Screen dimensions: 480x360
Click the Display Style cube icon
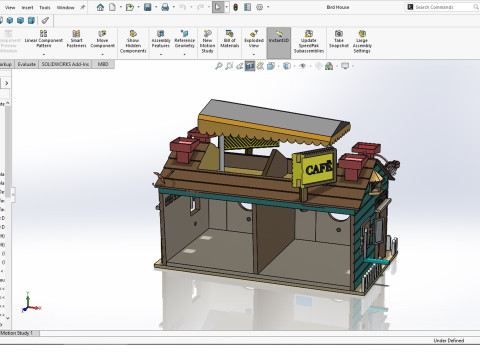pyautogui.click(x=287, y=66)
